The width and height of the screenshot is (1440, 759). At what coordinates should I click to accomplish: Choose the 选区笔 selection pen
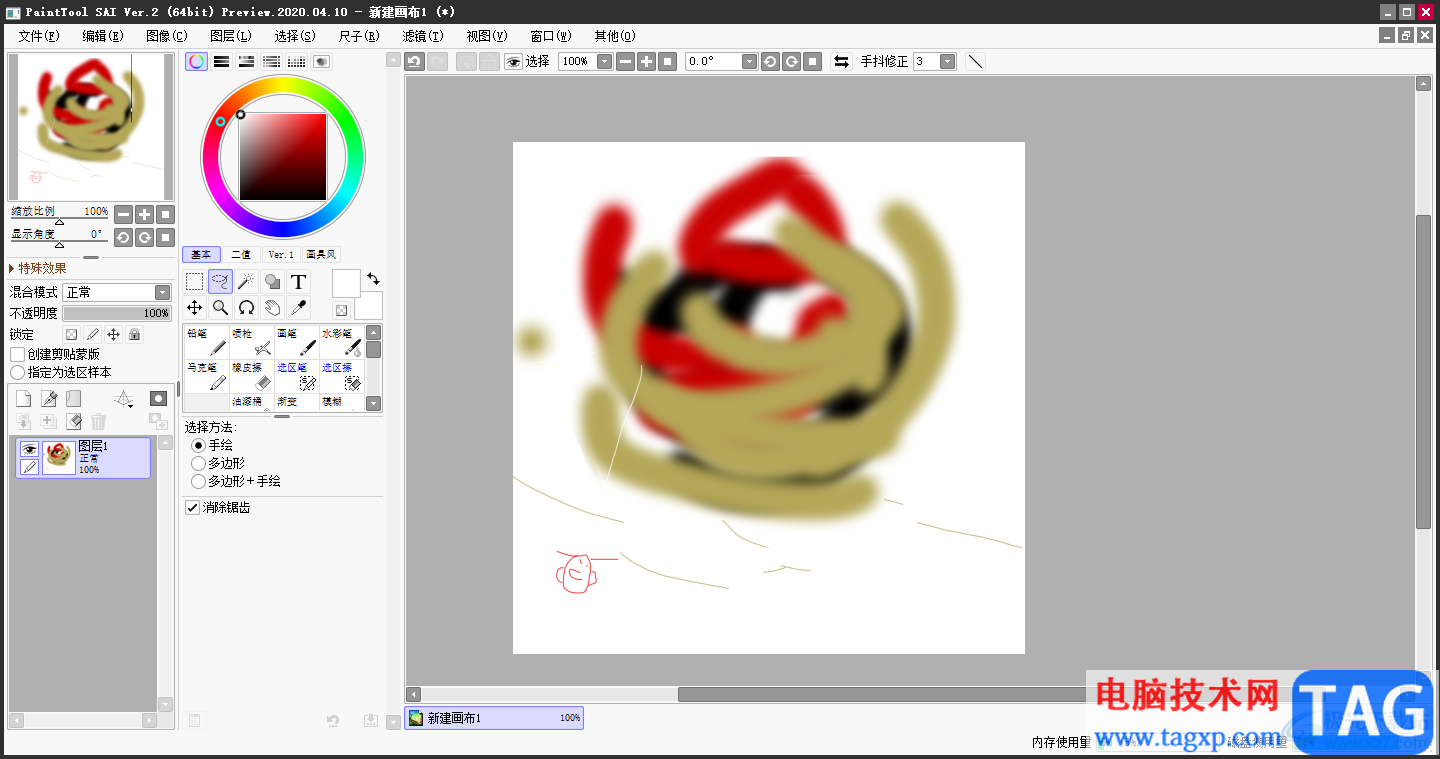[297, 376]
